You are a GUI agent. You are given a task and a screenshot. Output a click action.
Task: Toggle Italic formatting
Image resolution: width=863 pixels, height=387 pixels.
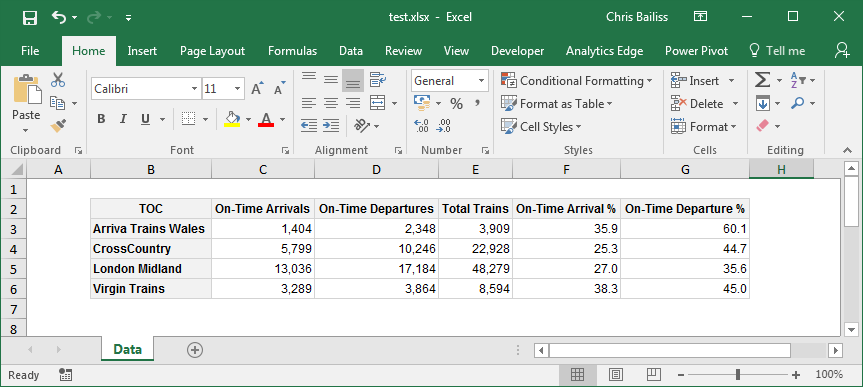(123, 119)
